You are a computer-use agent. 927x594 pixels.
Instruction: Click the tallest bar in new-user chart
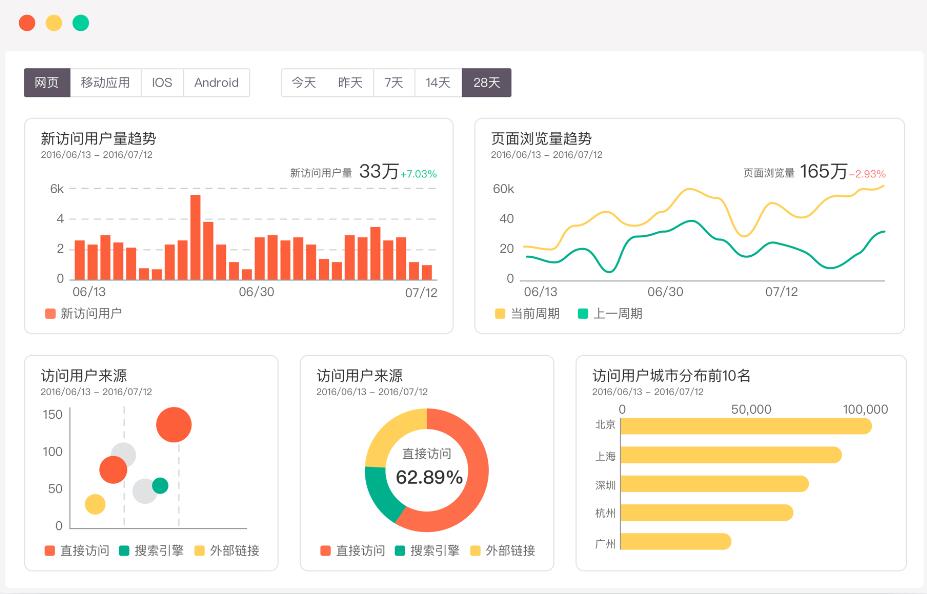pyautogui.click(x=195, y=236)
